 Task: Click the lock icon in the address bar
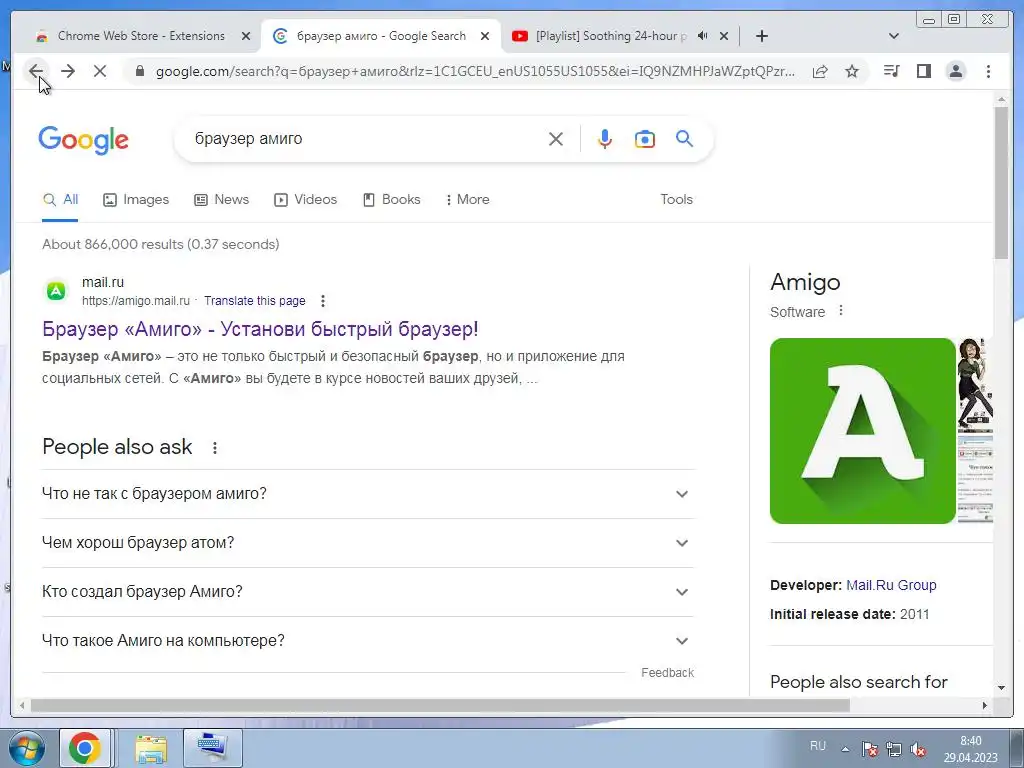click(x=139, y=71)
